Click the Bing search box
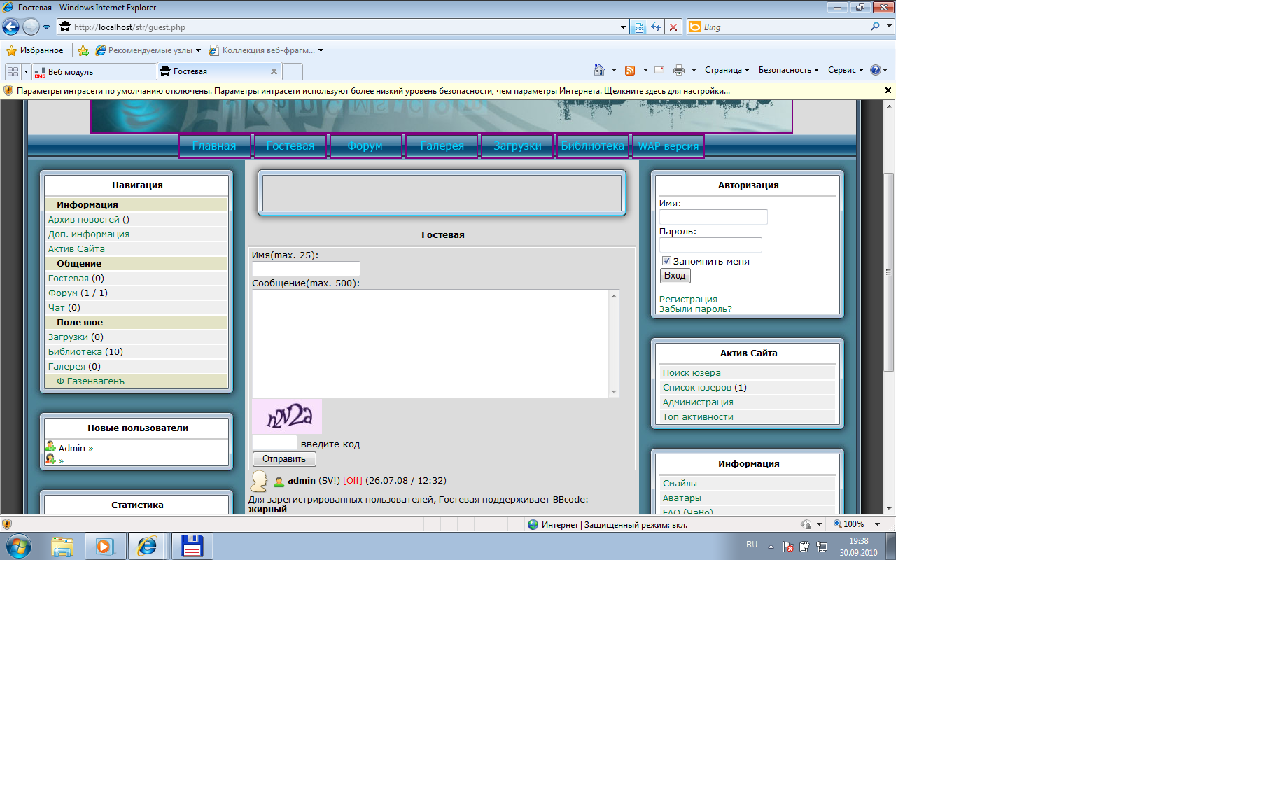The height and width of the screenshot is (800, 1280). tap(786, 27)
